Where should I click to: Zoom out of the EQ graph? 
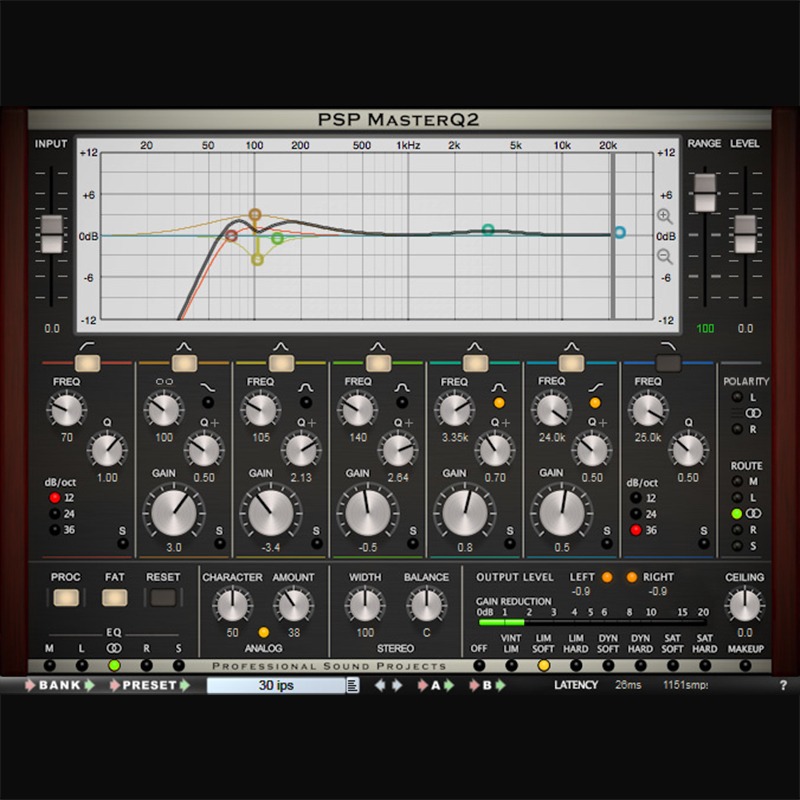tap(664, 256)
